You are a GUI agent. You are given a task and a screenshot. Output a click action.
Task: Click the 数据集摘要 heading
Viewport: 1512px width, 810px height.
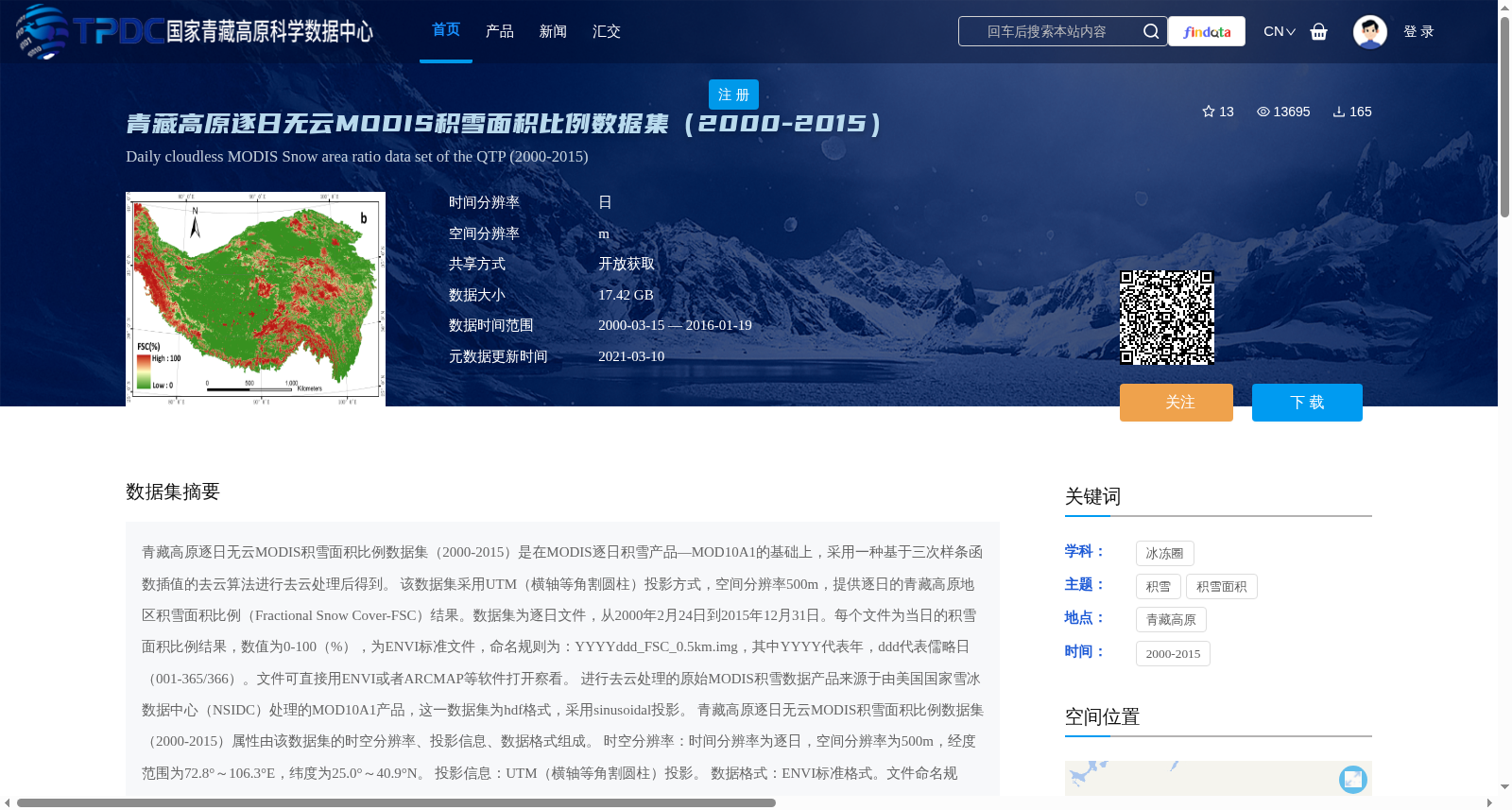tap(173, 491)
